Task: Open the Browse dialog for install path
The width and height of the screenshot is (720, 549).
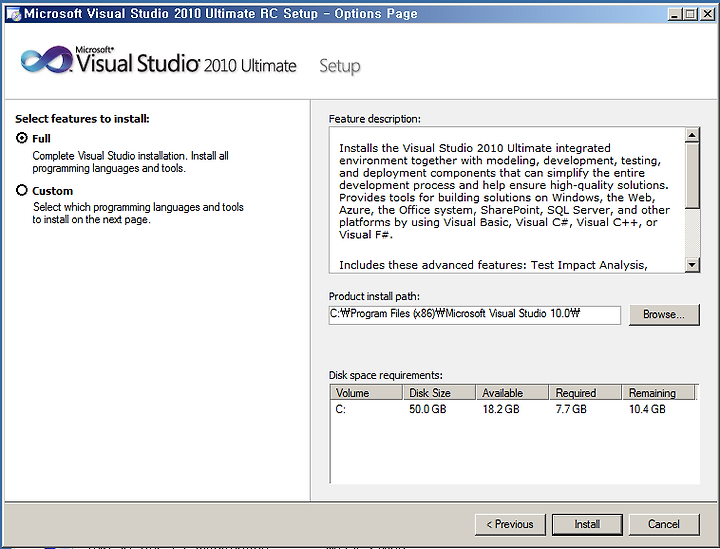Action: pyautogui.click(x=664, y=314)
